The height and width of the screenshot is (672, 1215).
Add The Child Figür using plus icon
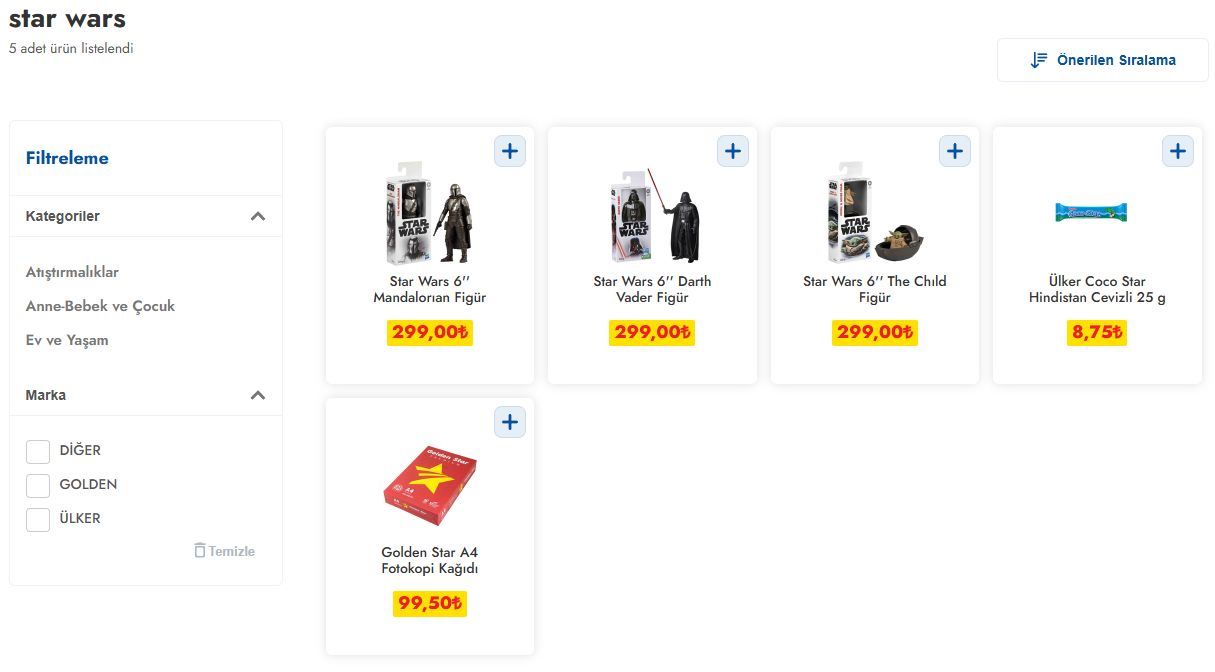[x=955, y=151]
